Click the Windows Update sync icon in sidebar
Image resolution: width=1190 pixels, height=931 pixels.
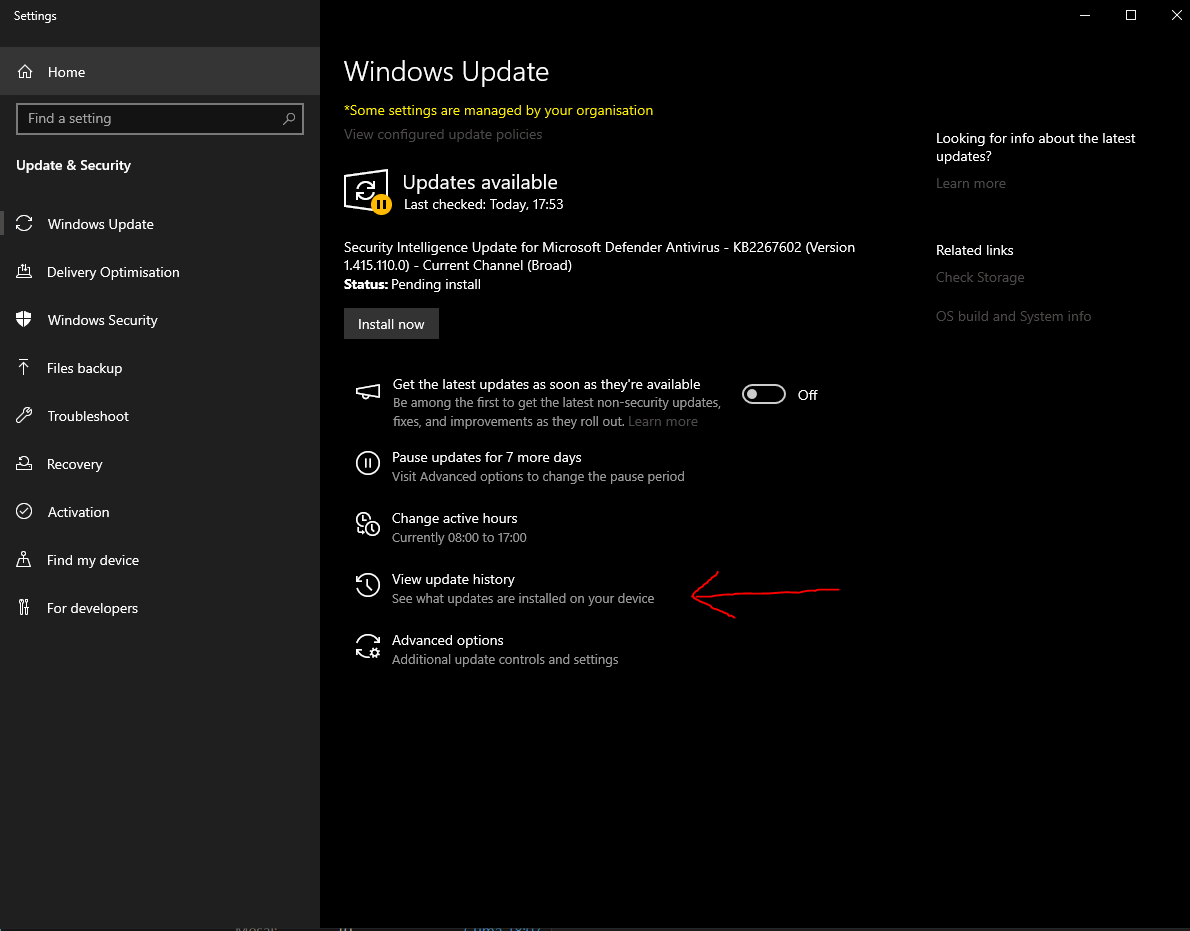[x=24, y=223]
